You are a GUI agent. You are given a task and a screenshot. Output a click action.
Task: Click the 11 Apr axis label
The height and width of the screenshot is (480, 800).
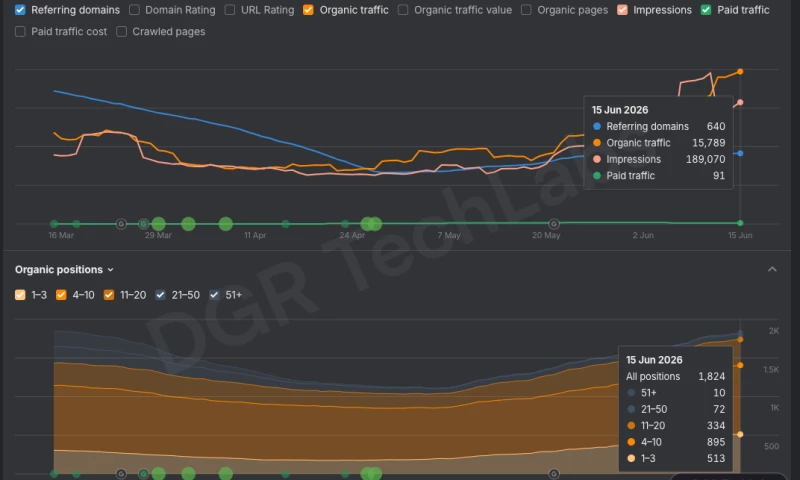click(255, 235)
